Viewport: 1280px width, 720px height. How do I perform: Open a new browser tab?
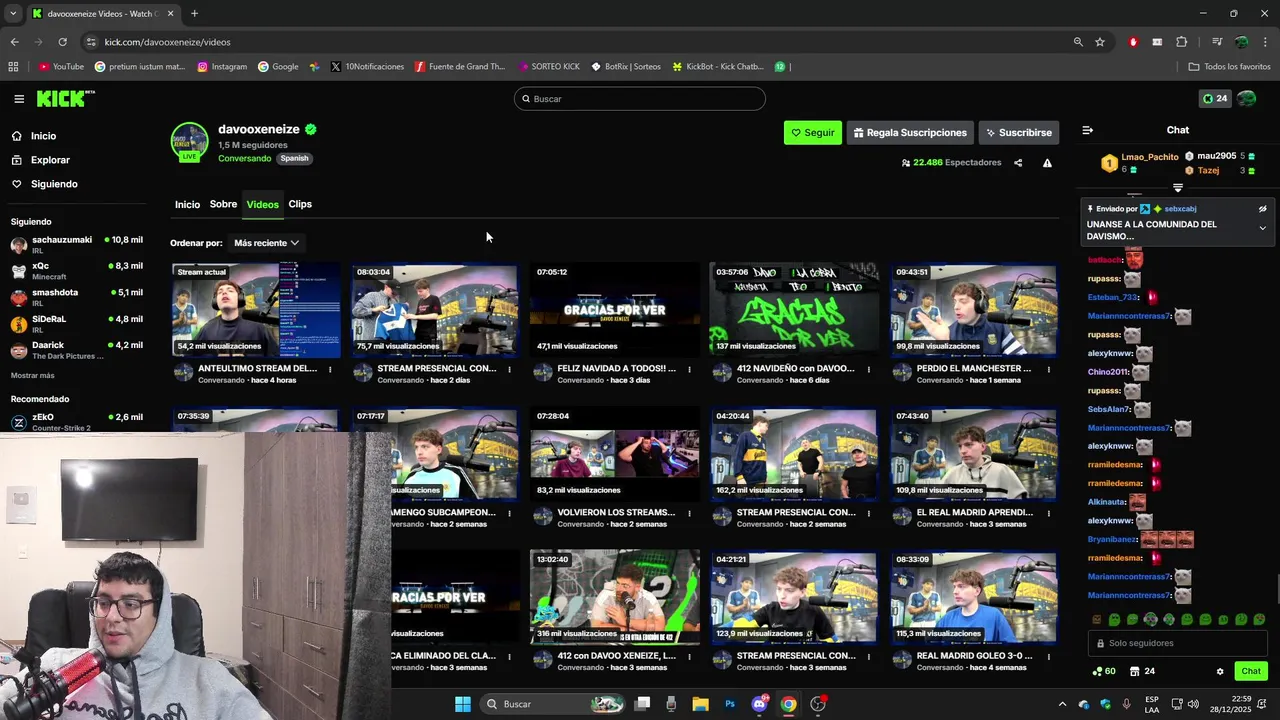194,14
